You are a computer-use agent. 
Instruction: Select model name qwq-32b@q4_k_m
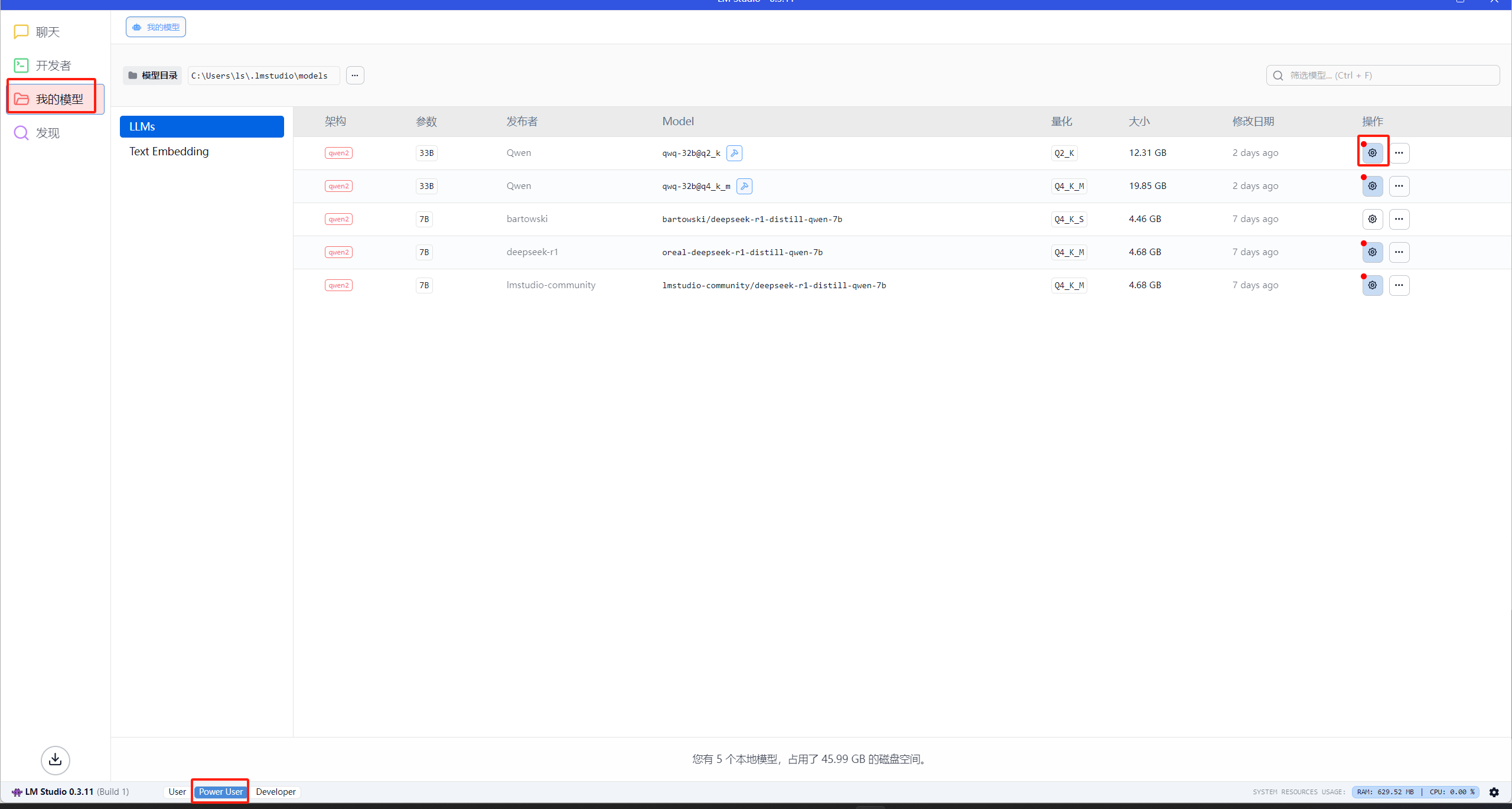pyautogui.click(x=696, y=186)
